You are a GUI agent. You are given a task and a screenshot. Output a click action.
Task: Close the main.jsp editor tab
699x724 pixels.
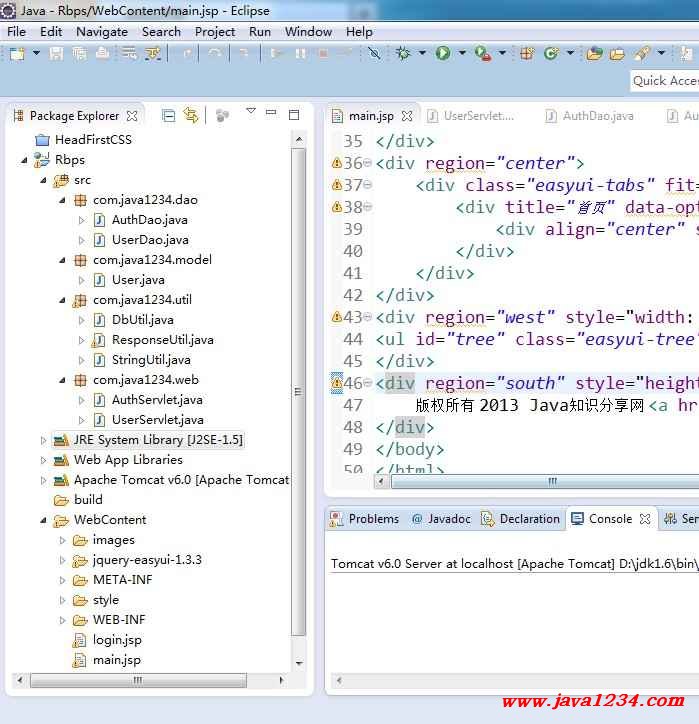click(407, 116)
